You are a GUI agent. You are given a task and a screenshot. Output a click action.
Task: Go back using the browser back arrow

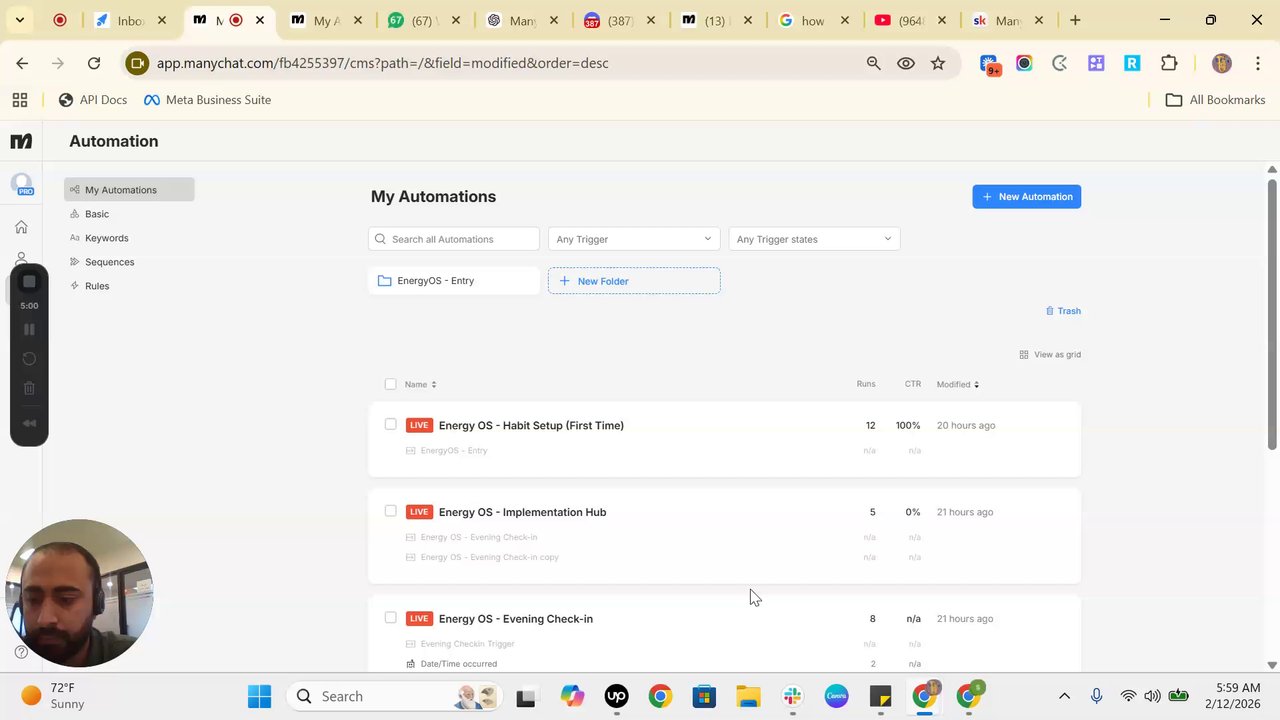(x=22, y=63)
